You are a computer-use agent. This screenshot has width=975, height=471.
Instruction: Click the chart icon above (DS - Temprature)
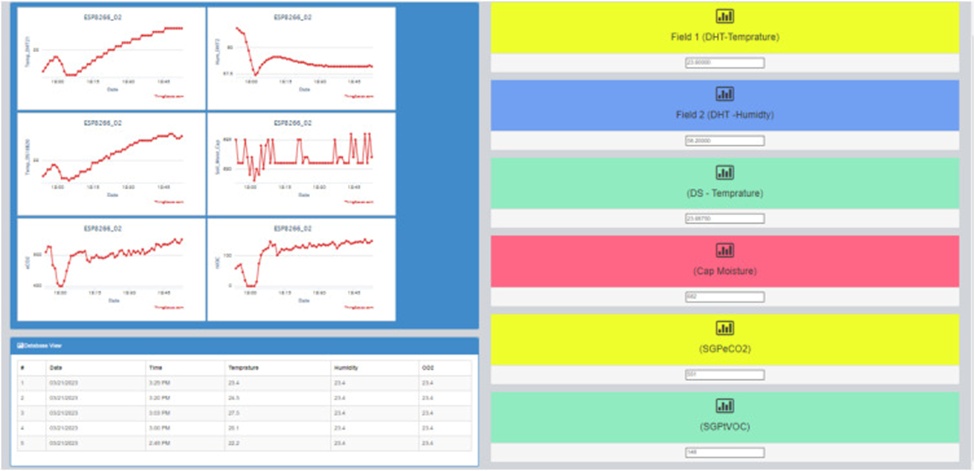(x=724, y=172)
